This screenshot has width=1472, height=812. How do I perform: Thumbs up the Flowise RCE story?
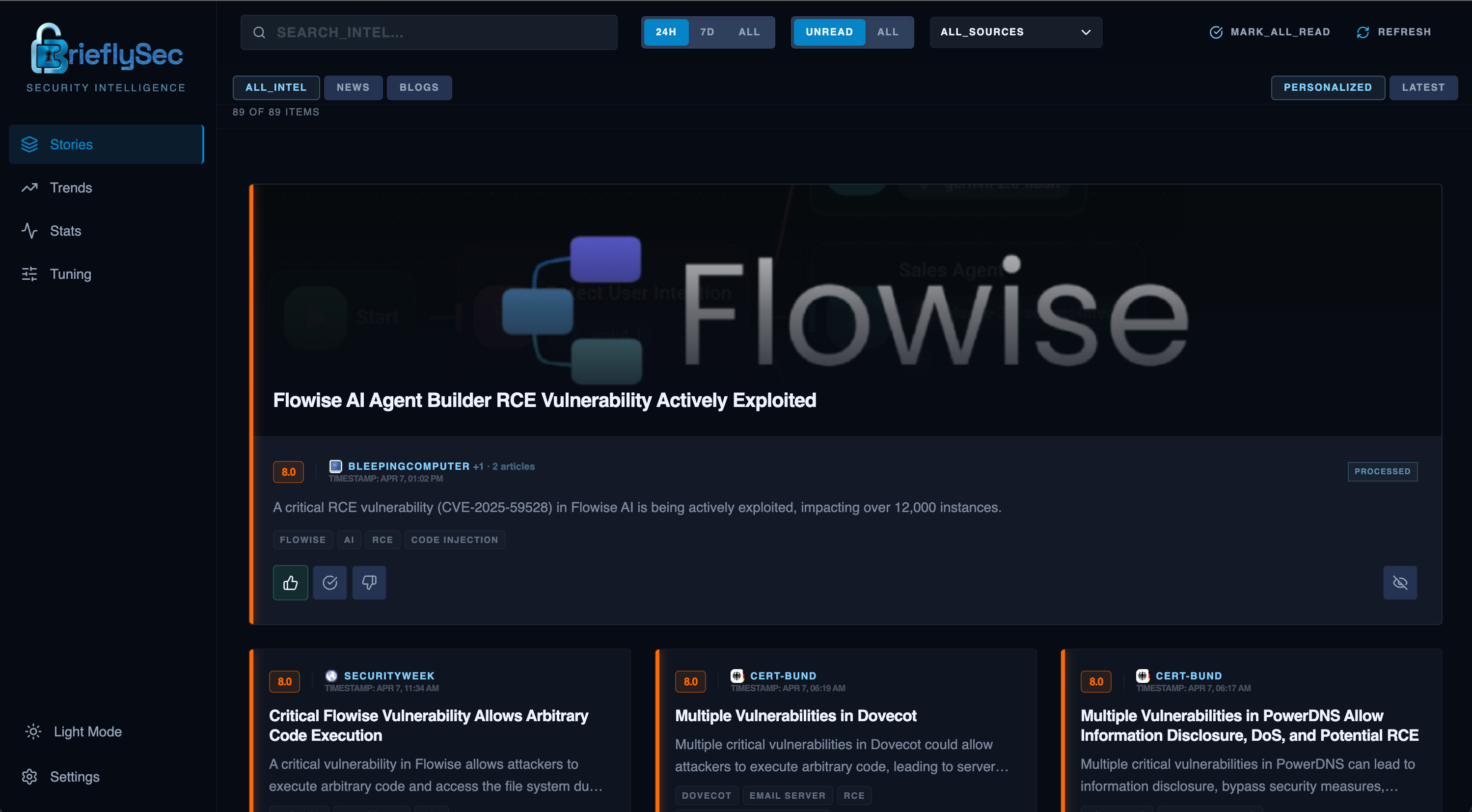[290, 582]
